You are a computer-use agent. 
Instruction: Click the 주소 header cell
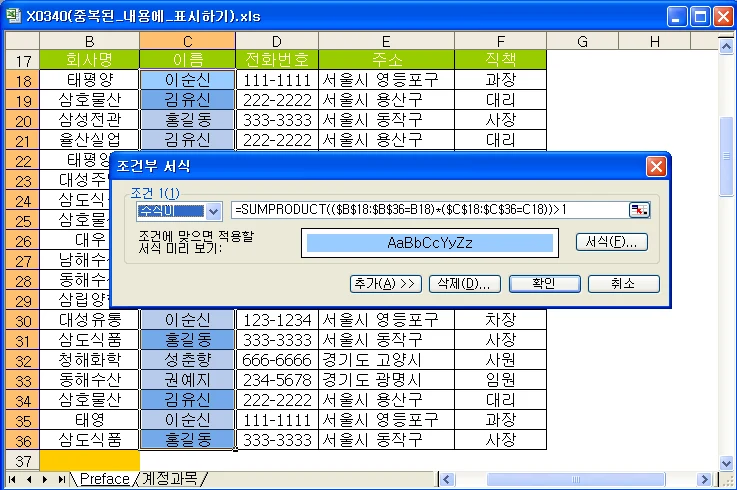[x=386, y=60]
